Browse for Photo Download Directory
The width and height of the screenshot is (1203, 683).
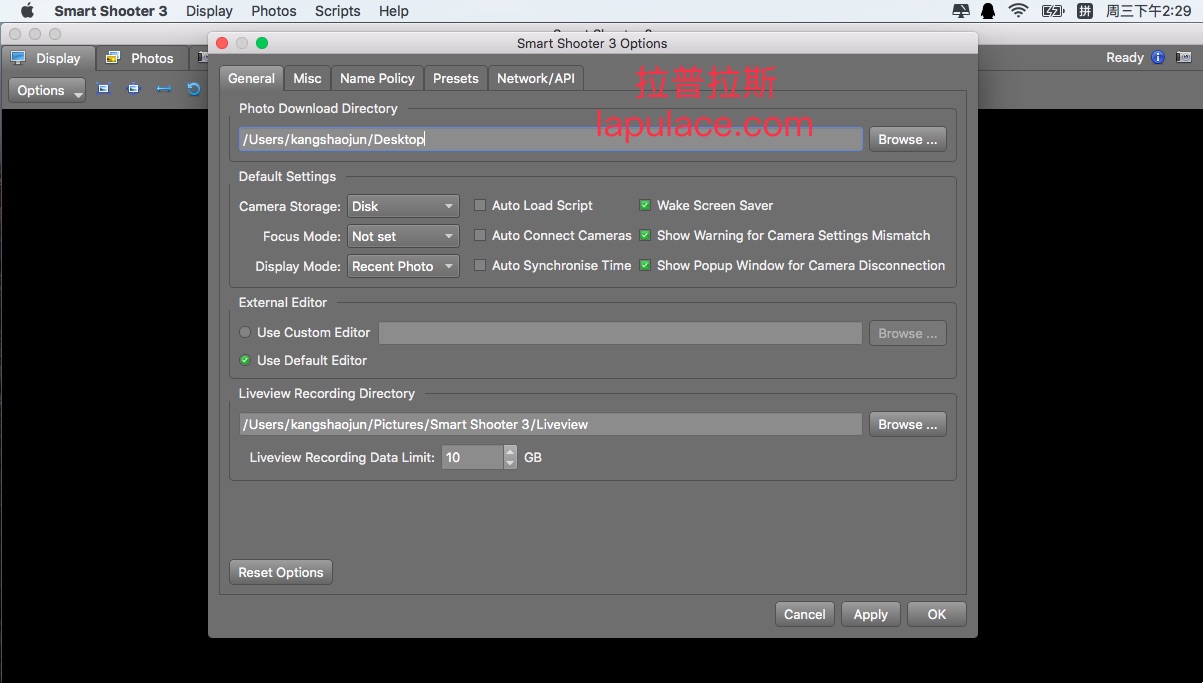(x=908, y=139)
